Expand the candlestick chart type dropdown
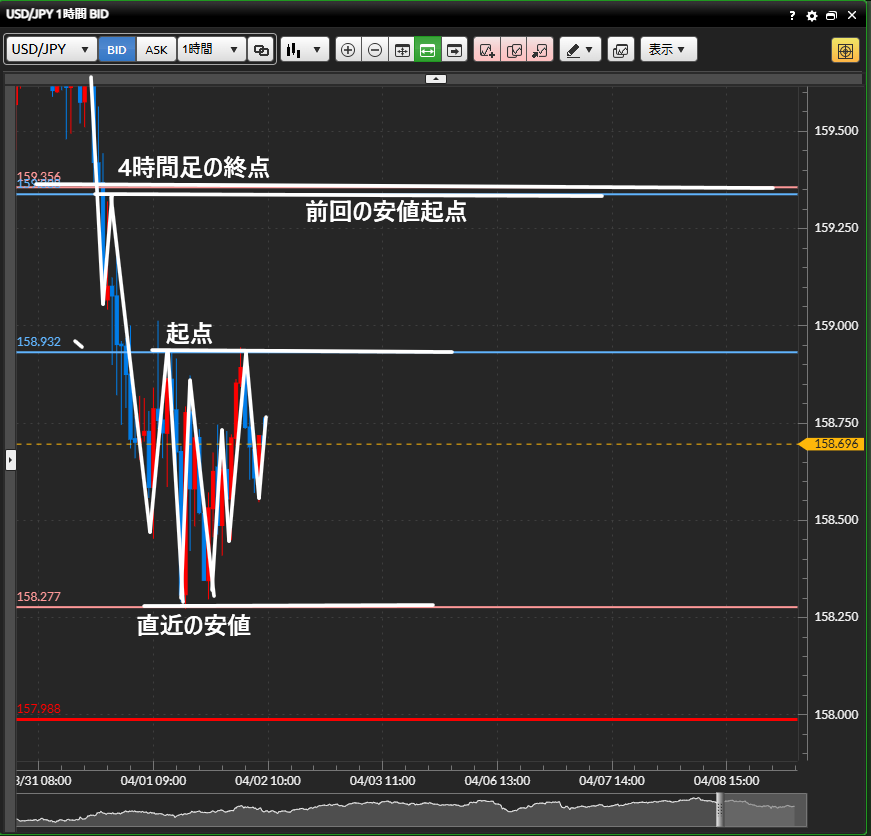 [305, 50]
